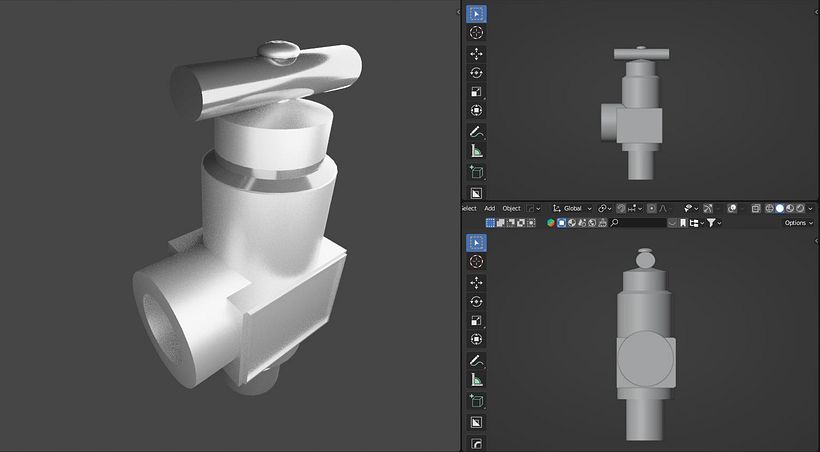This screenshot has height=452, width=820.
Task: Toggle the snapping magnet in the header
Action: point(621,208)
